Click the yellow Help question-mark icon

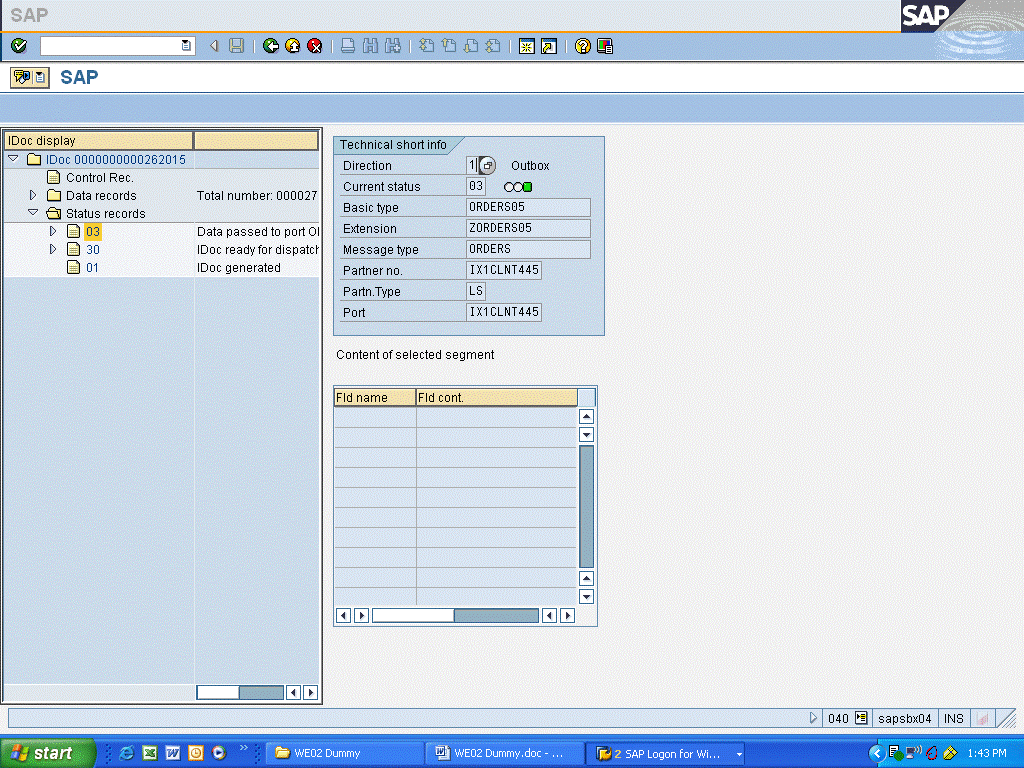(x=583, y=46)
